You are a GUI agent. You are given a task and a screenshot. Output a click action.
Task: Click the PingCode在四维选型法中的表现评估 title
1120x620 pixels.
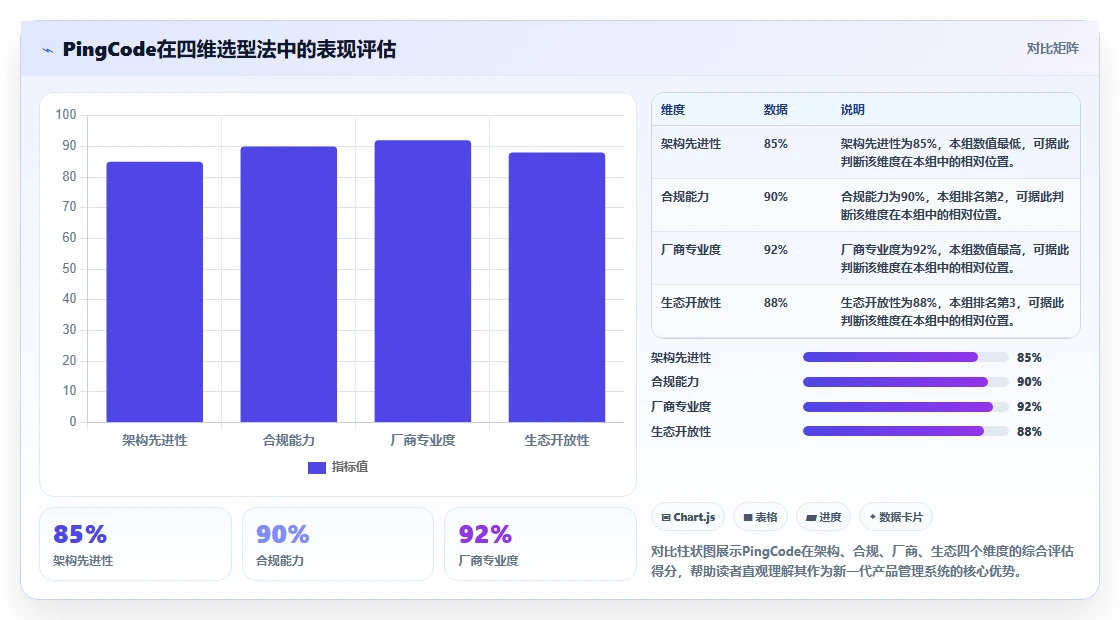229,49
